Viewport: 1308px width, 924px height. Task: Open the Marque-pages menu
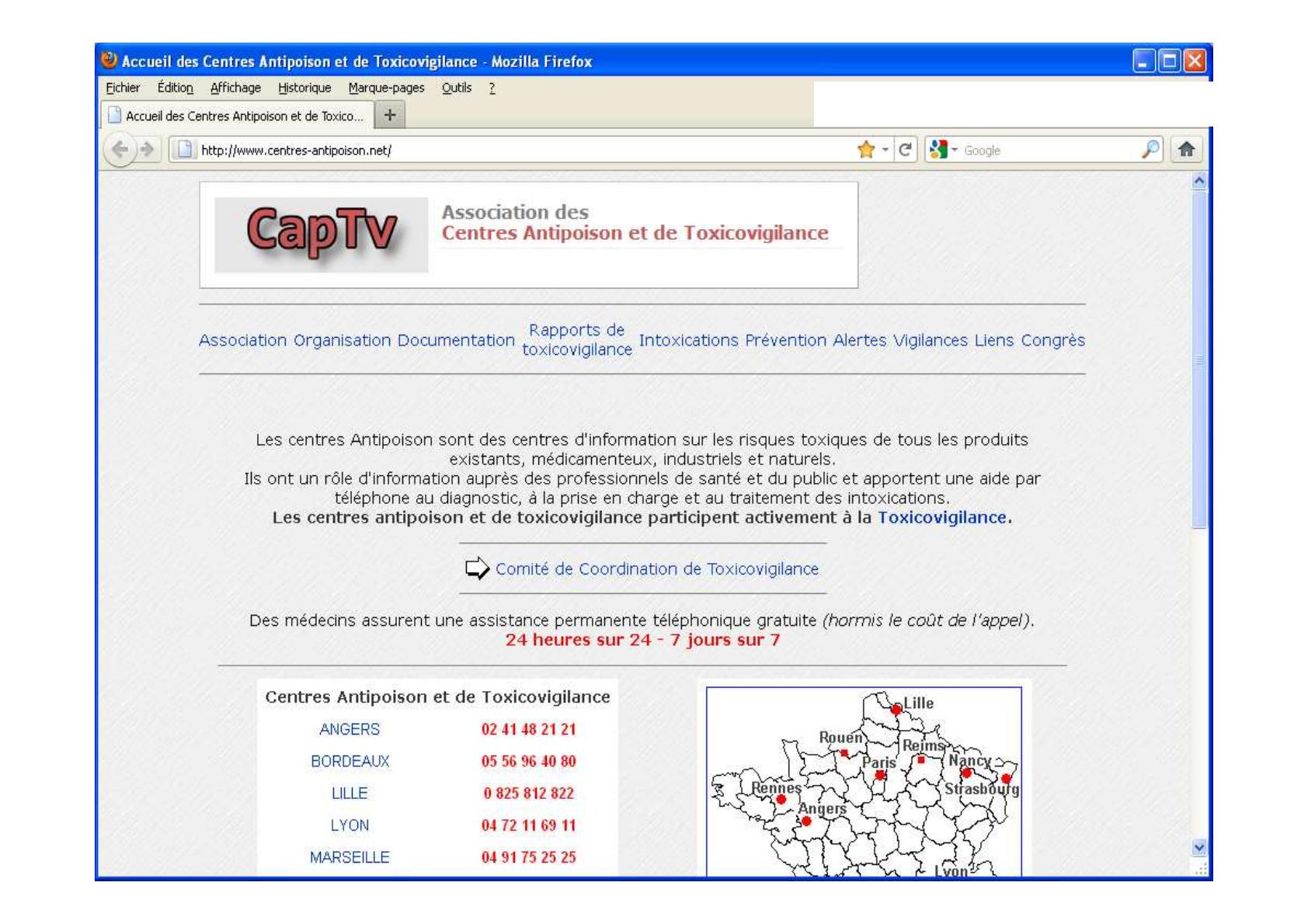(386, 88)
